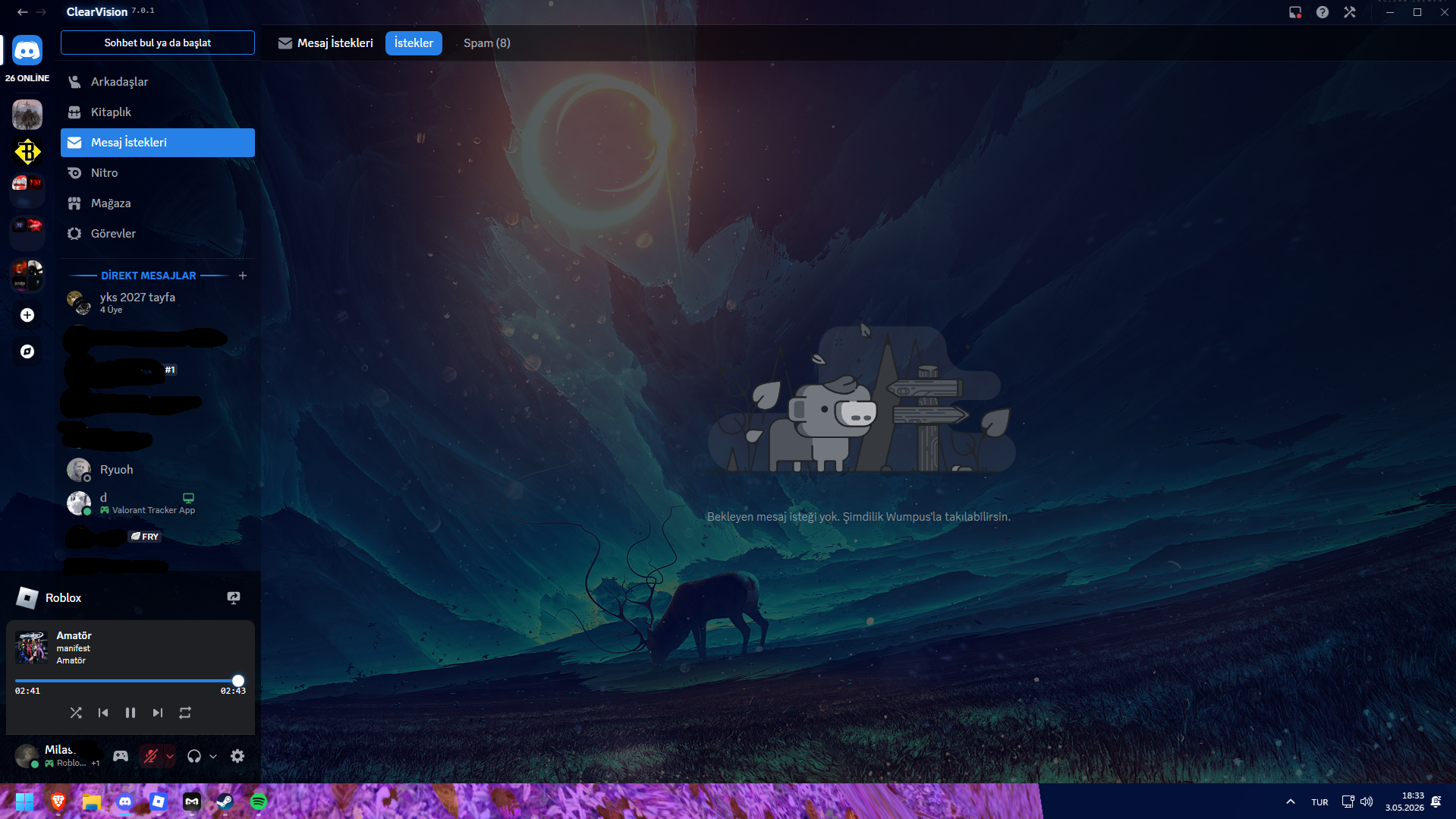
Task: Expand microphone input options arrow
Action: (170, 756)
